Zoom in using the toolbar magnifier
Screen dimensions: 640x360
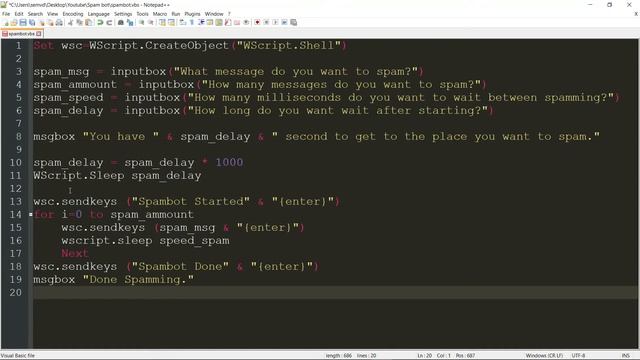coord(142,22)
